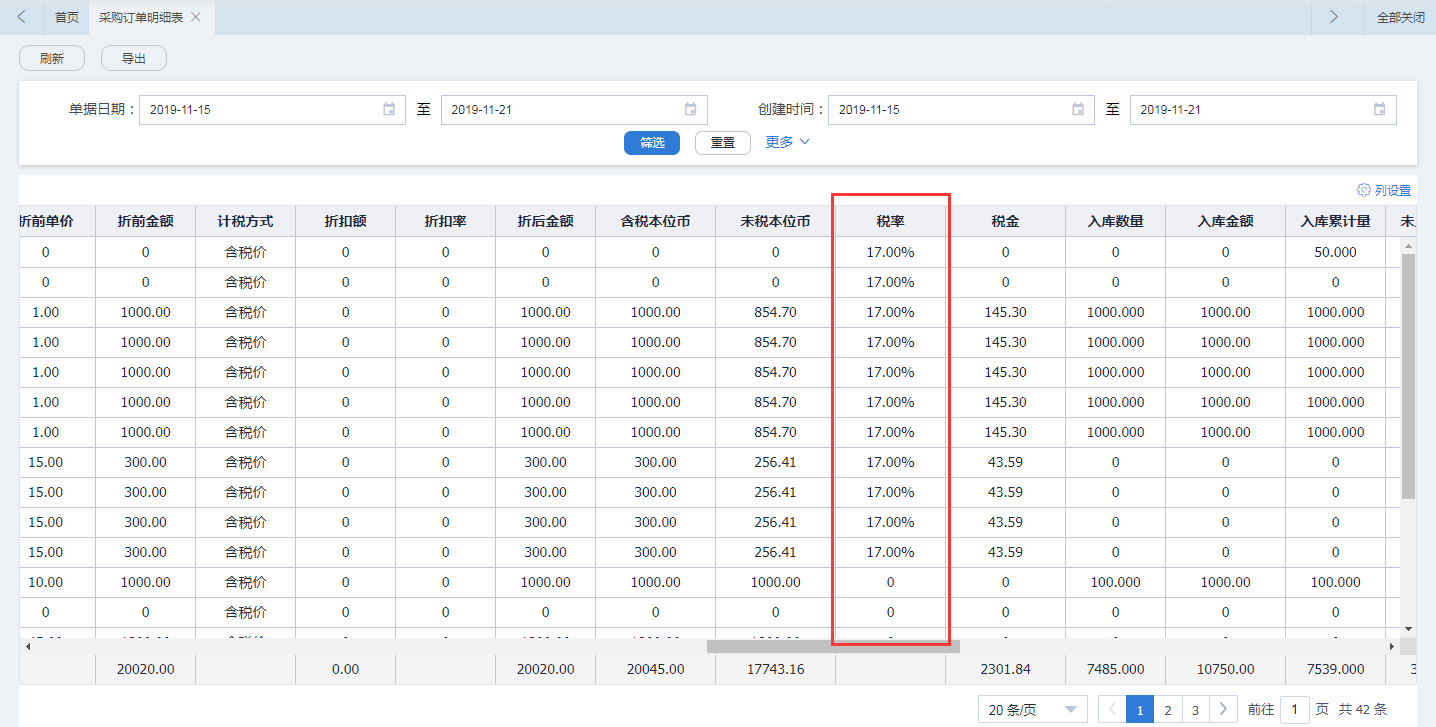The image size is (1436, 727).
Task: Click the horizontal scrollbar left arrow
Action: (x=26, y=646)
